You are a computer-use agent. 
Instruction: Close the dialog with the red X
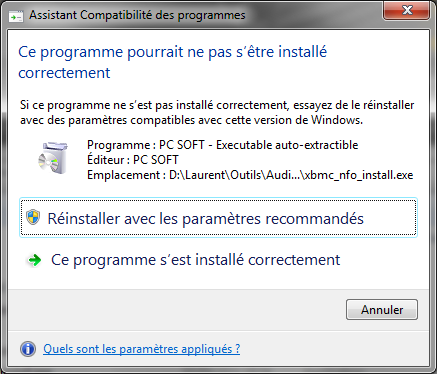coord(407,11)
